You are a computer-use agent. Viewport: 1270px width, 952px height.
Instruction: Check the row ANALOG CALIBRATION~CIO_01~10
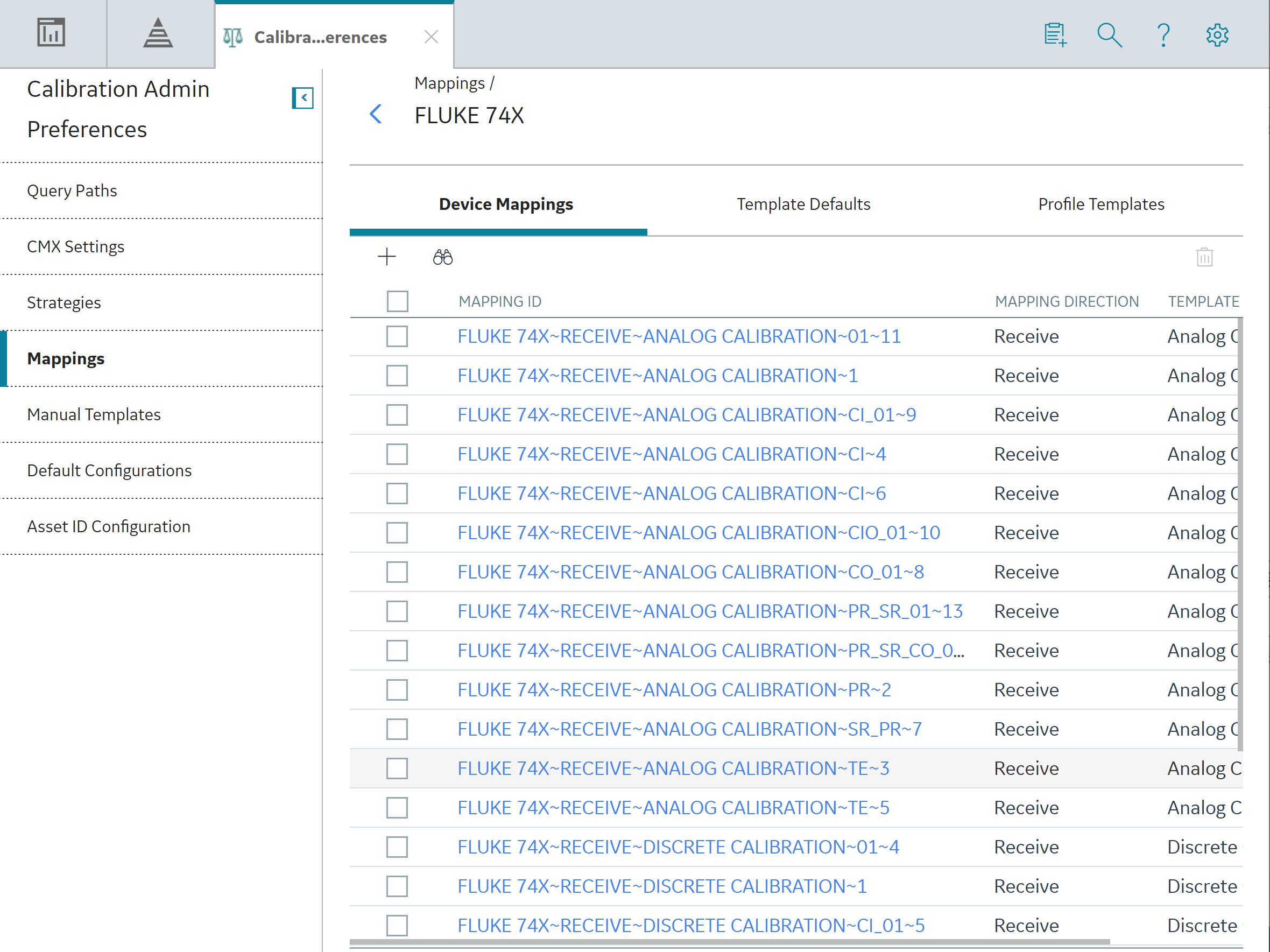[x=397, y=533]
